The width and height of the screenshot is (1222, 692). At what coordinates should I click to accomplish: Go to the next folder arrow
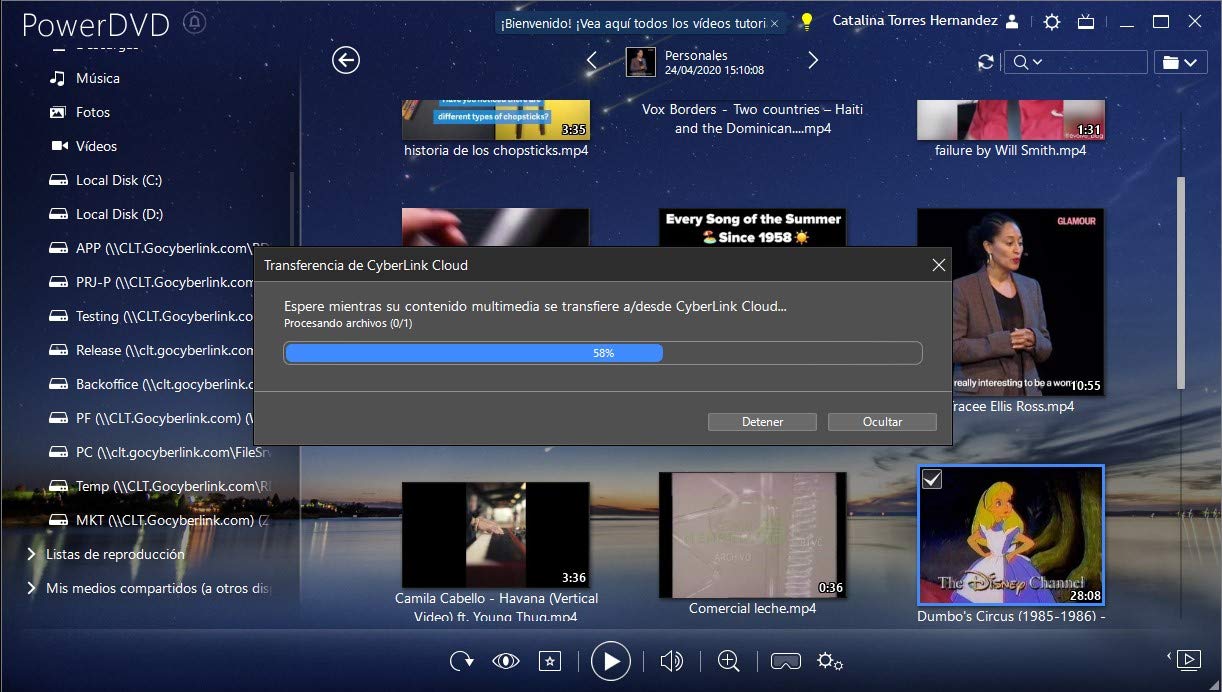point(813,61)
